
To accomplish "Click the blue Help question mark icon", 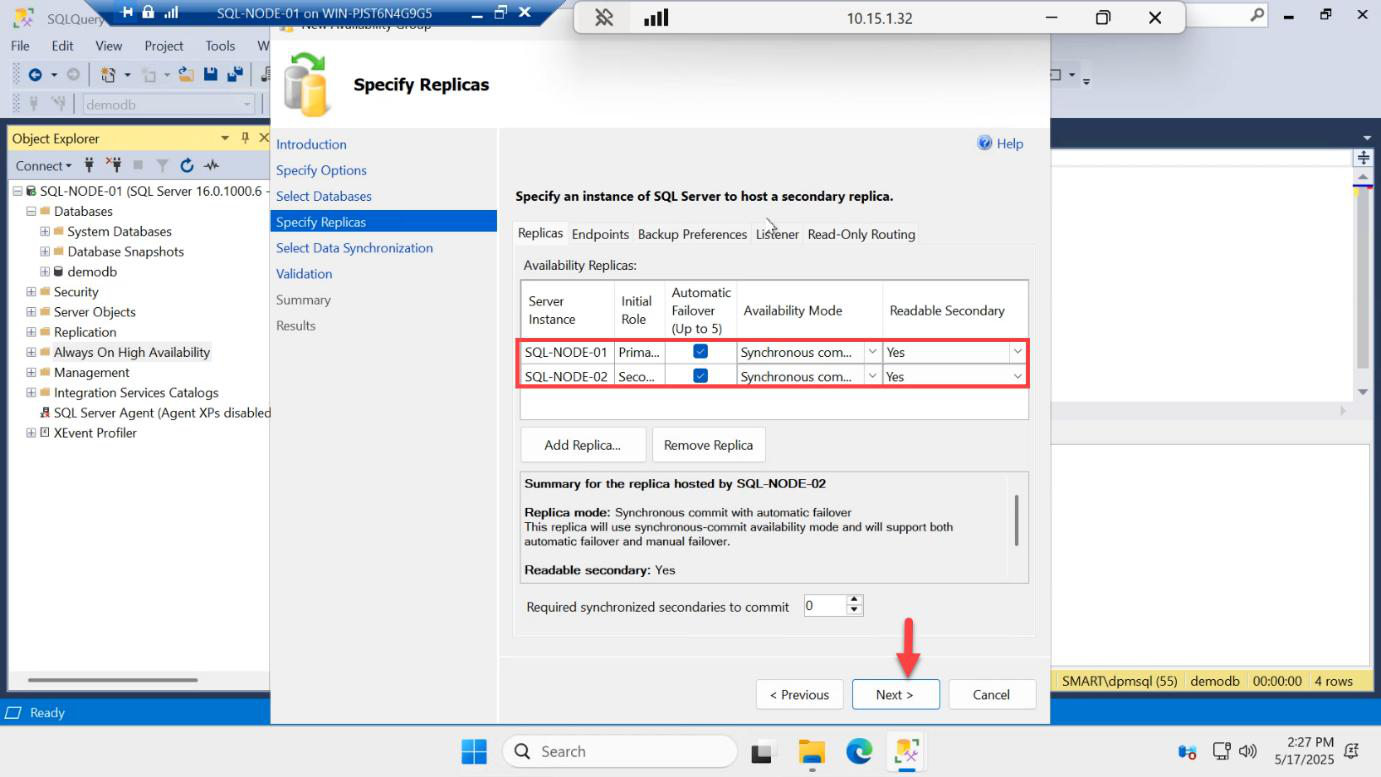I will [x=985, y=143].
